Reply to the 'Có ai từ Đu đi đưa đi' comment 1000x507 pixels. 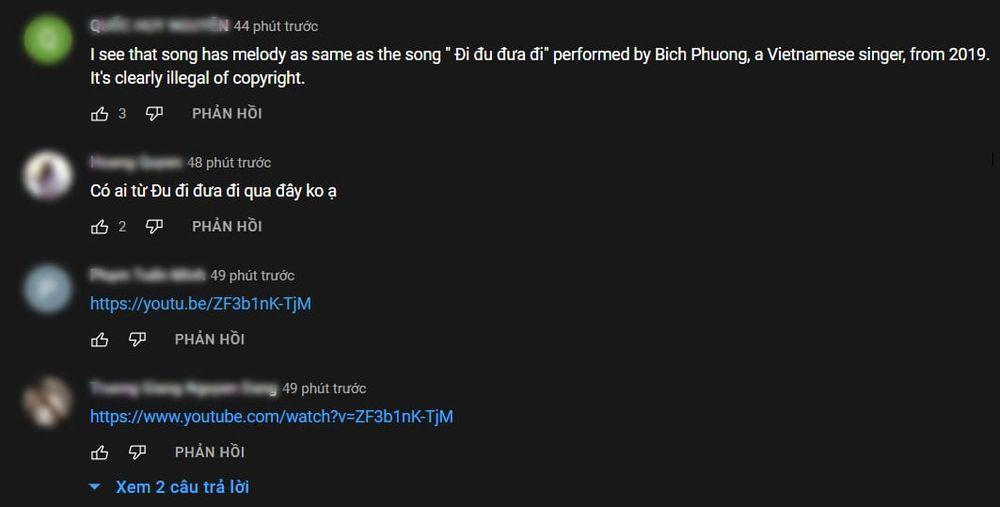coord(227,227)
